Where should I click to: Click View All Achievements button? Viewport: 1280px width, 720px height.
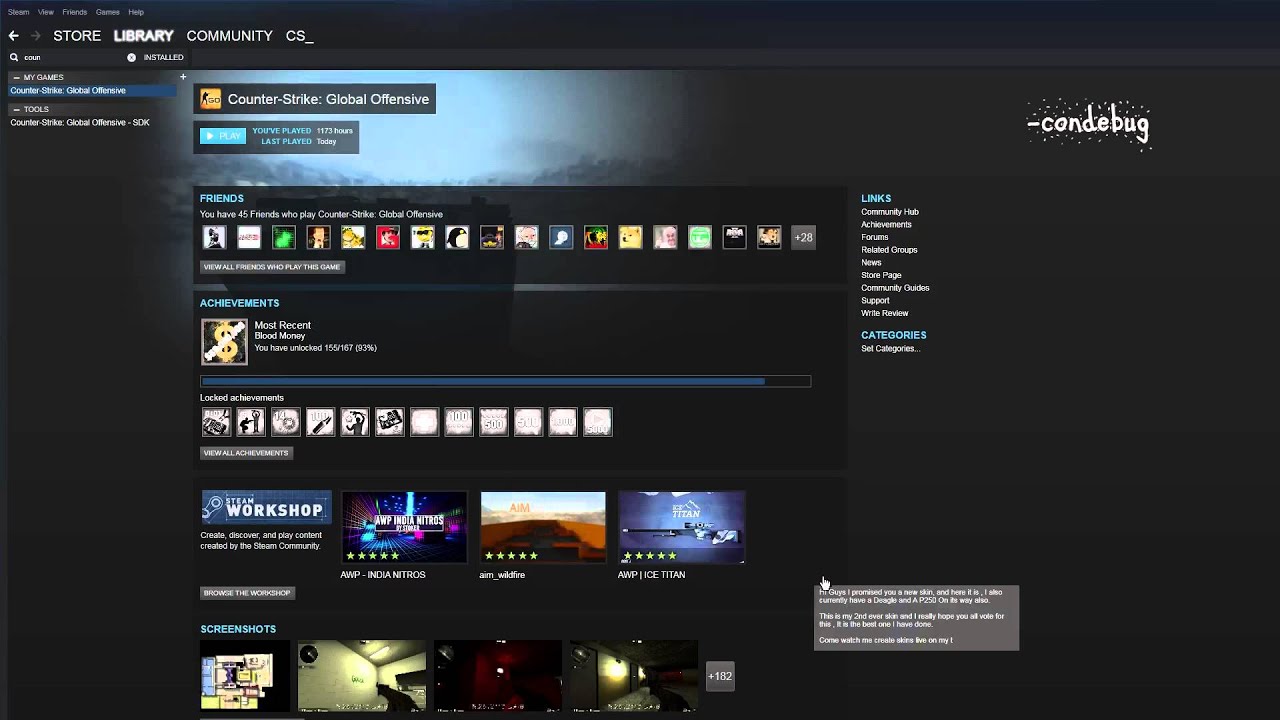click(246, 453)
